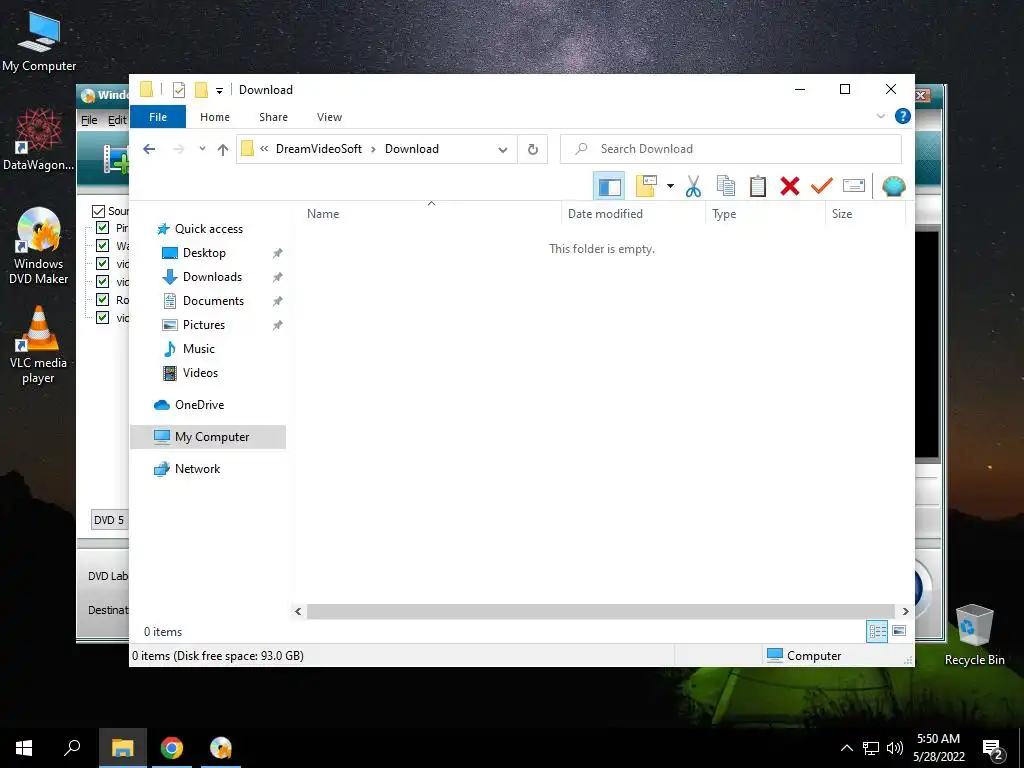1024x768 pixels.
Task: Toggle the vid checkbox directly above Ro
Action: (103, 281)
